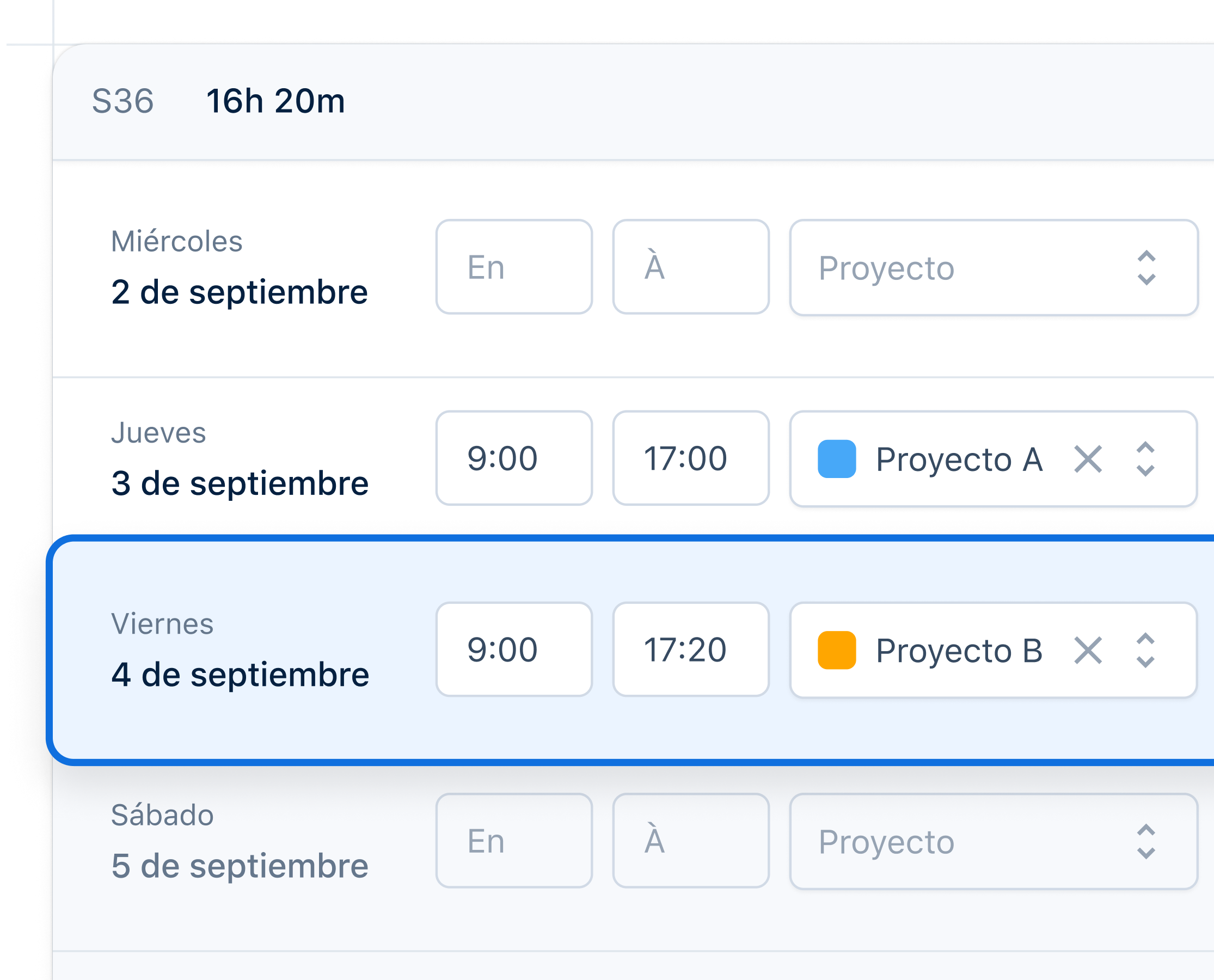Focus the Miércoles 'À' end time field

pos(690,267)
